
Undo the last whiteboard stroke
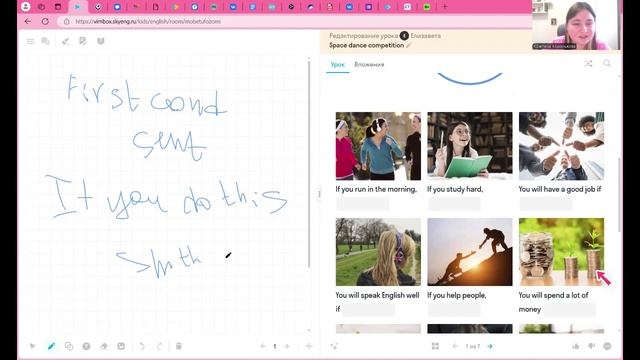(142, 346)
